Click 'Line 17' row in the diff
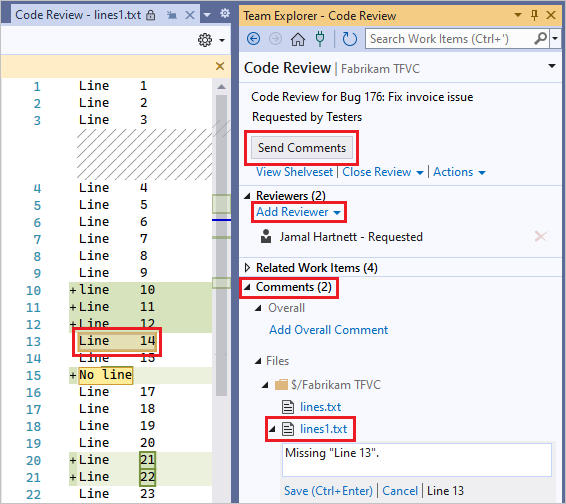The image size is (566, 504). click(x=117, y=392)
